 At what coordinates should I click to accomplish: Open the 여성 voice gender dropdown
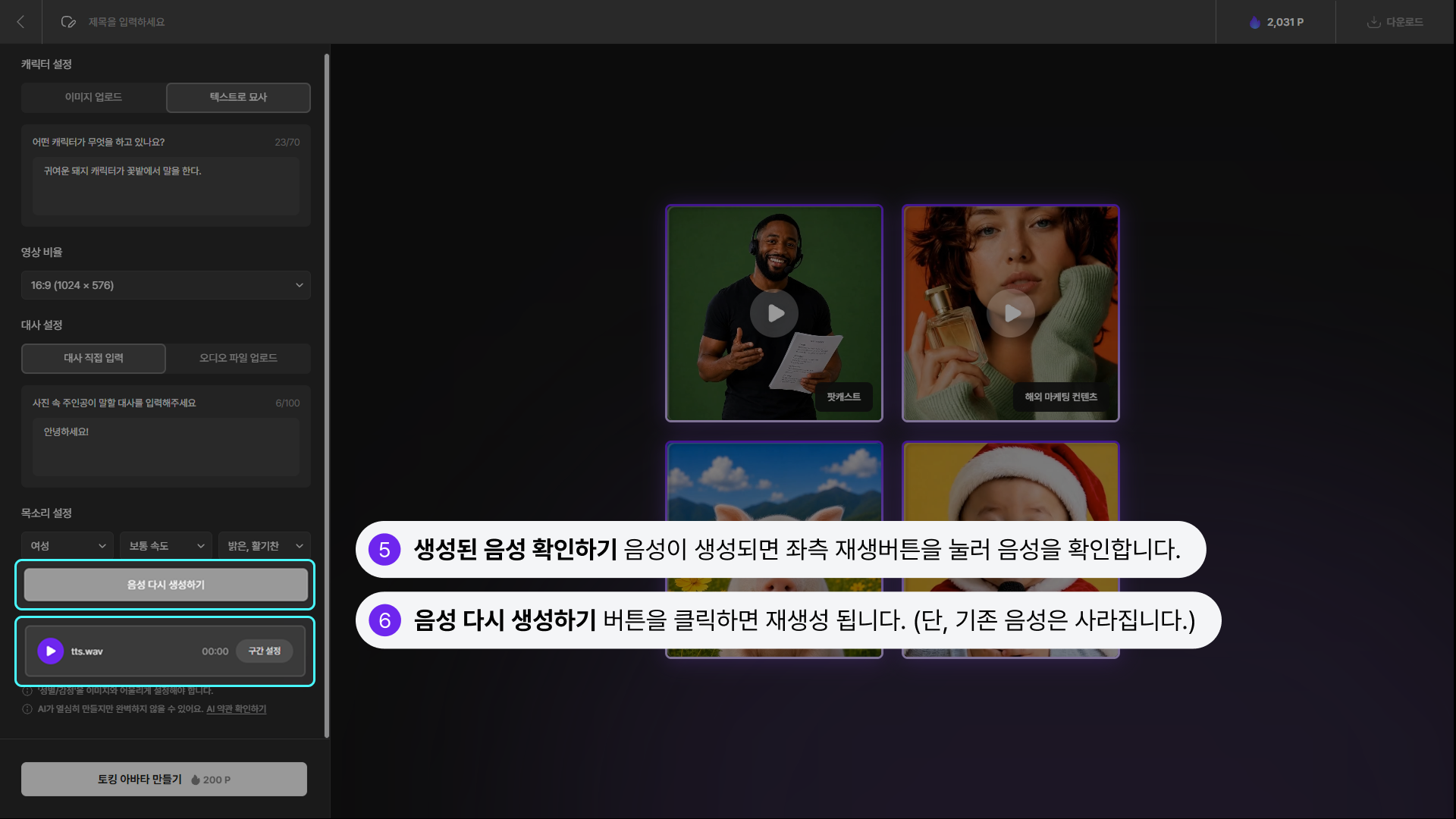(x=67, y=546)
